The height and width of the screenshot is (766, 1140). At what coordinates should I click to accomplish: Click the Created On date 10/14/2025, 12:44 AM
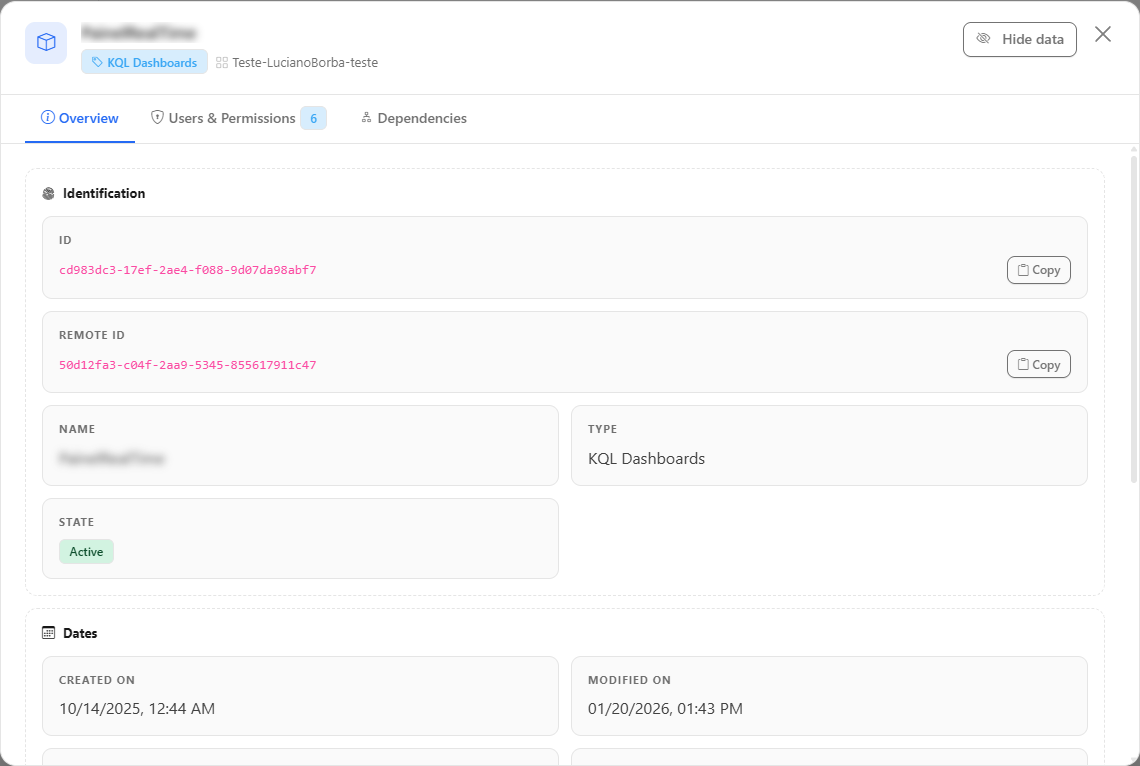point(137,709)
